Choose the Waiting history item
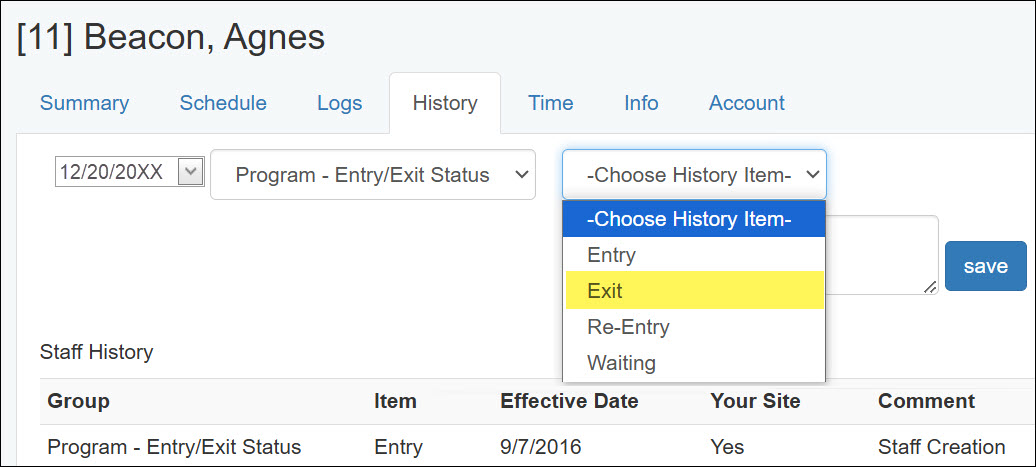Screen dimensions: 1036x467 point(621,362)
